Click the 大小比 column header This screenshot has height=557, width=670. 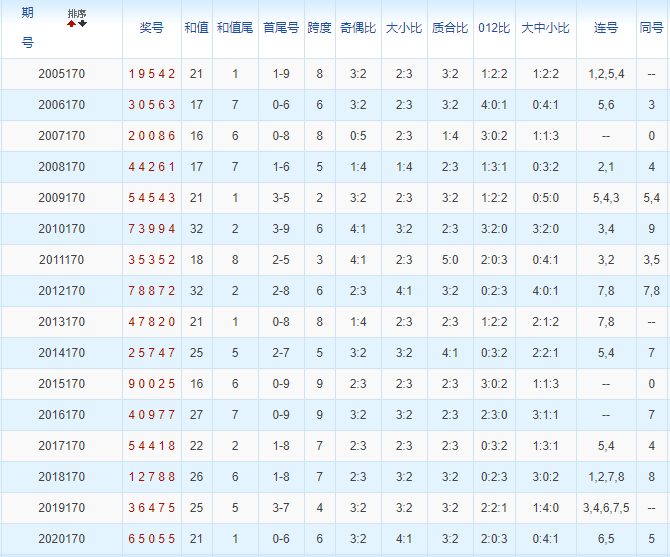pos(404,28)
